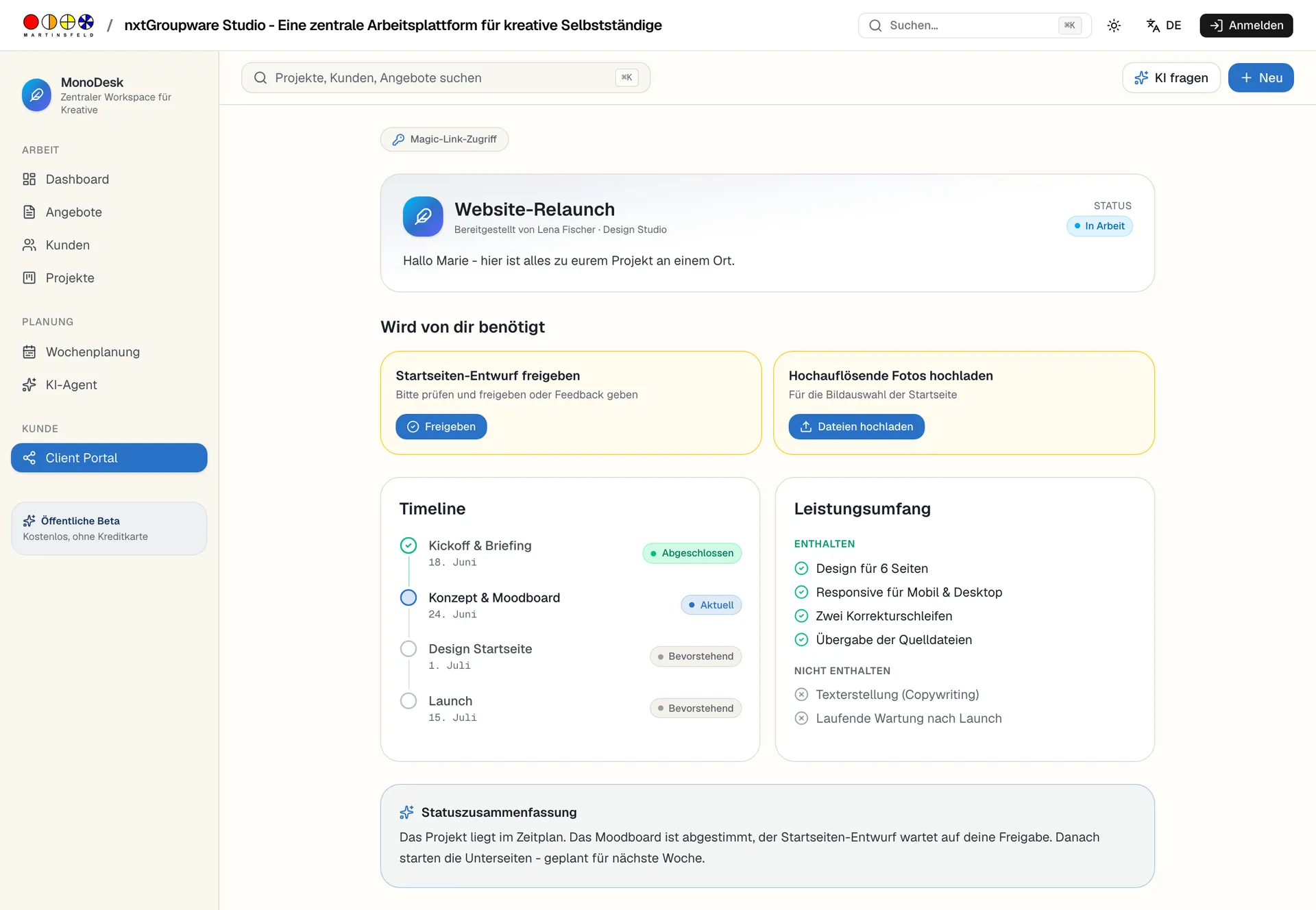Click the 'Bereitgestellt von Lena Fischer · Design Studio' text
The height and width of the screenshot is (910, 1316).
560,230
